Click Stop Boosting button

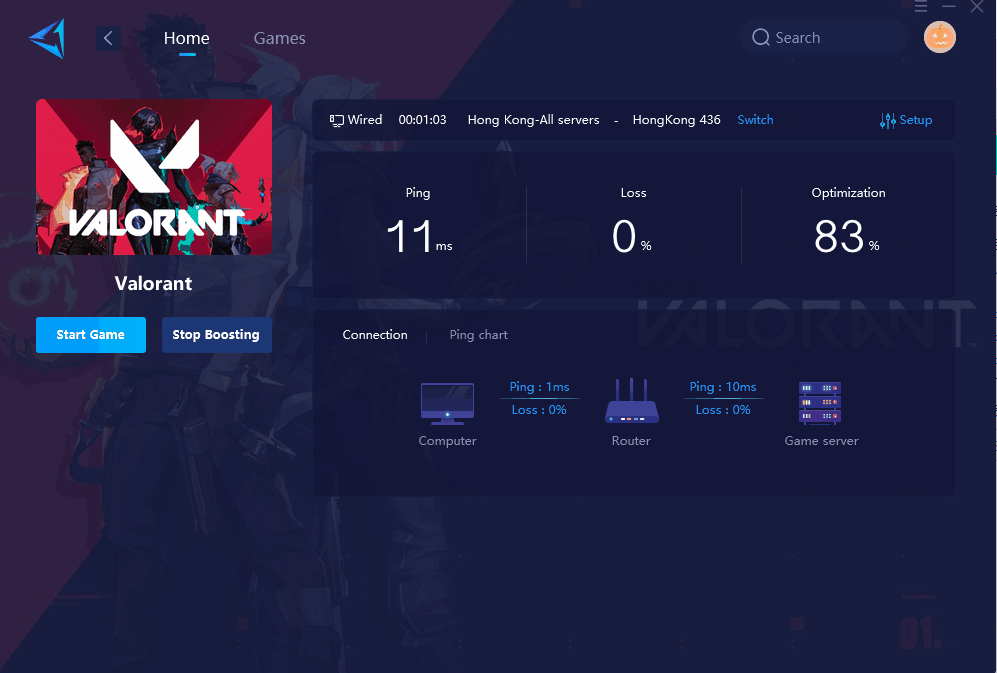coord(216,335)
